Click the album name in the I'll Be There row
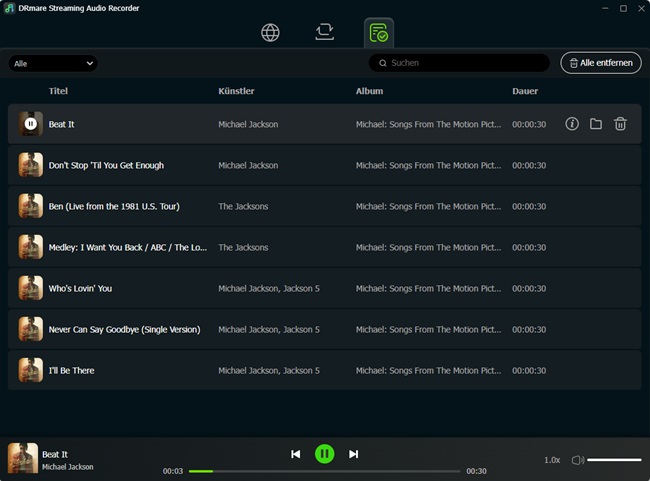Viewport: 650px width, 481px height. pyautogui.click(x=428, y=370)
